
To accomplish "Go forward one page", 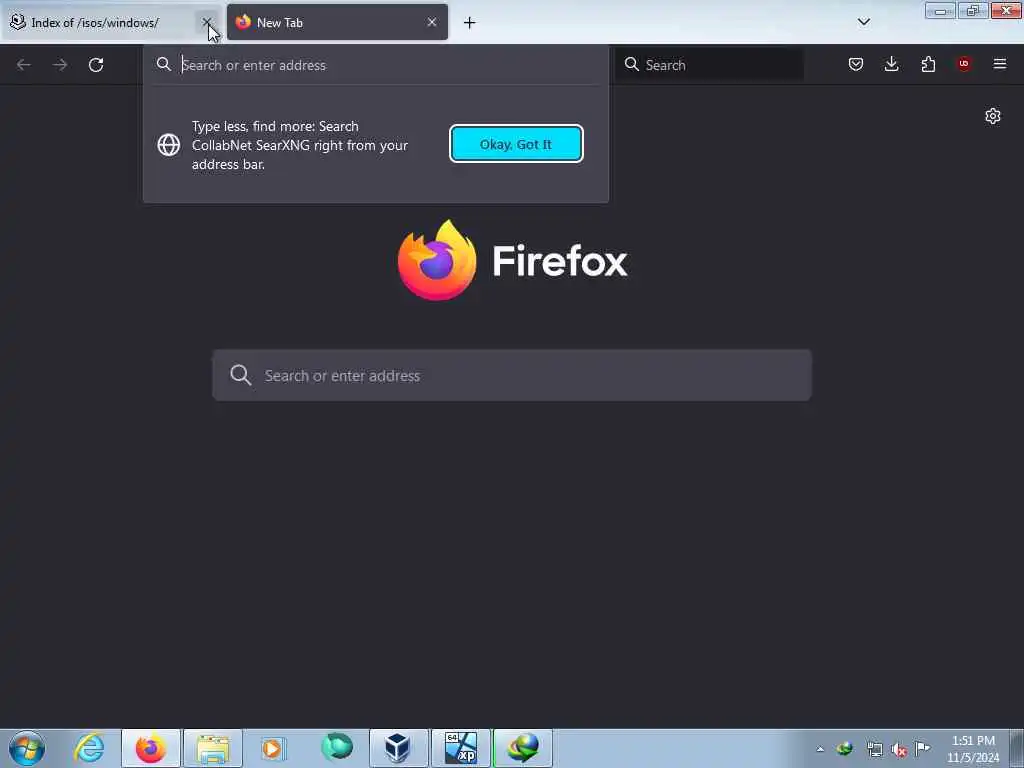I will pos(60,65).
